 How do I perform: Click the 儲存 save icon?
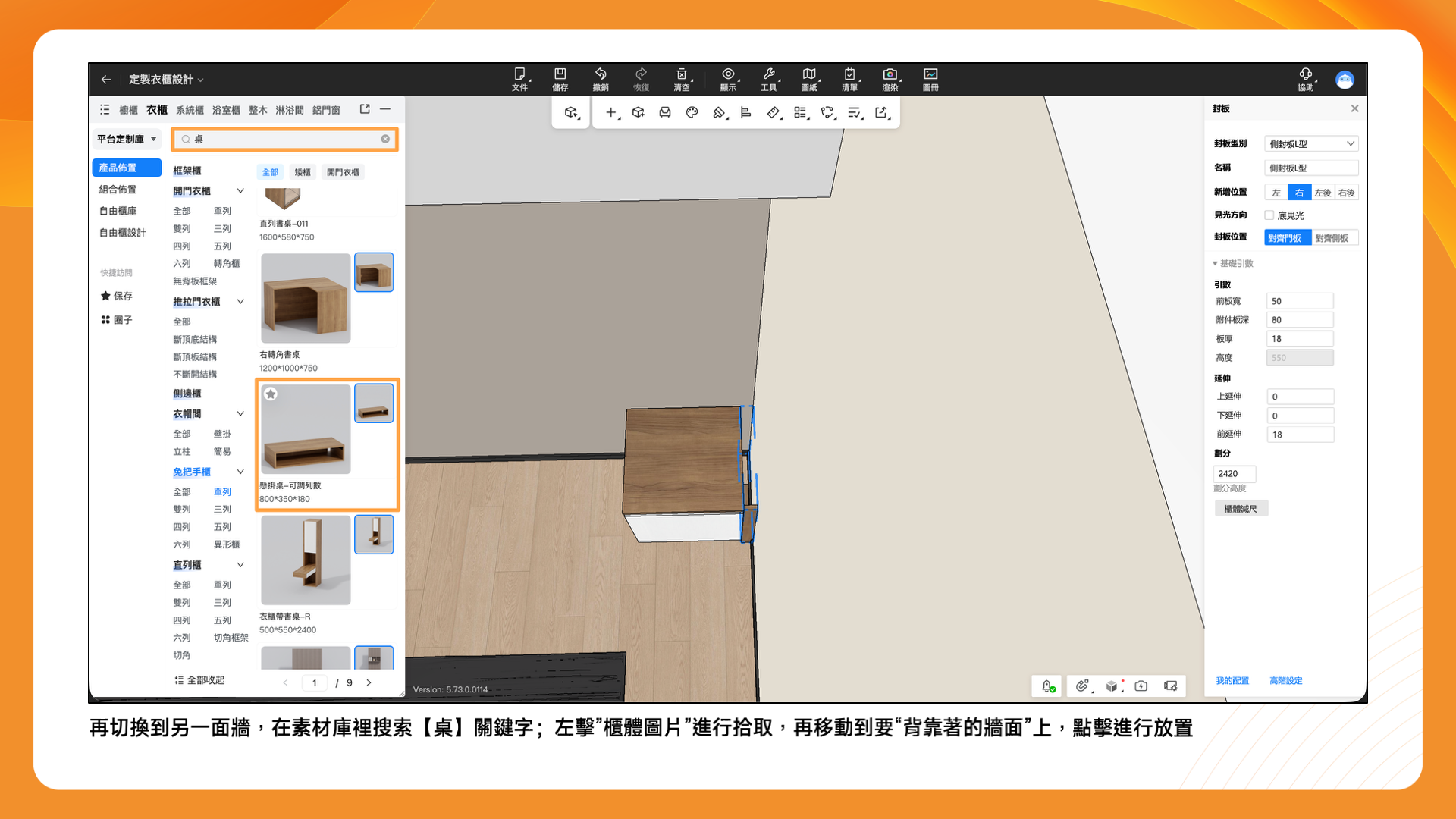pos(560,74)
